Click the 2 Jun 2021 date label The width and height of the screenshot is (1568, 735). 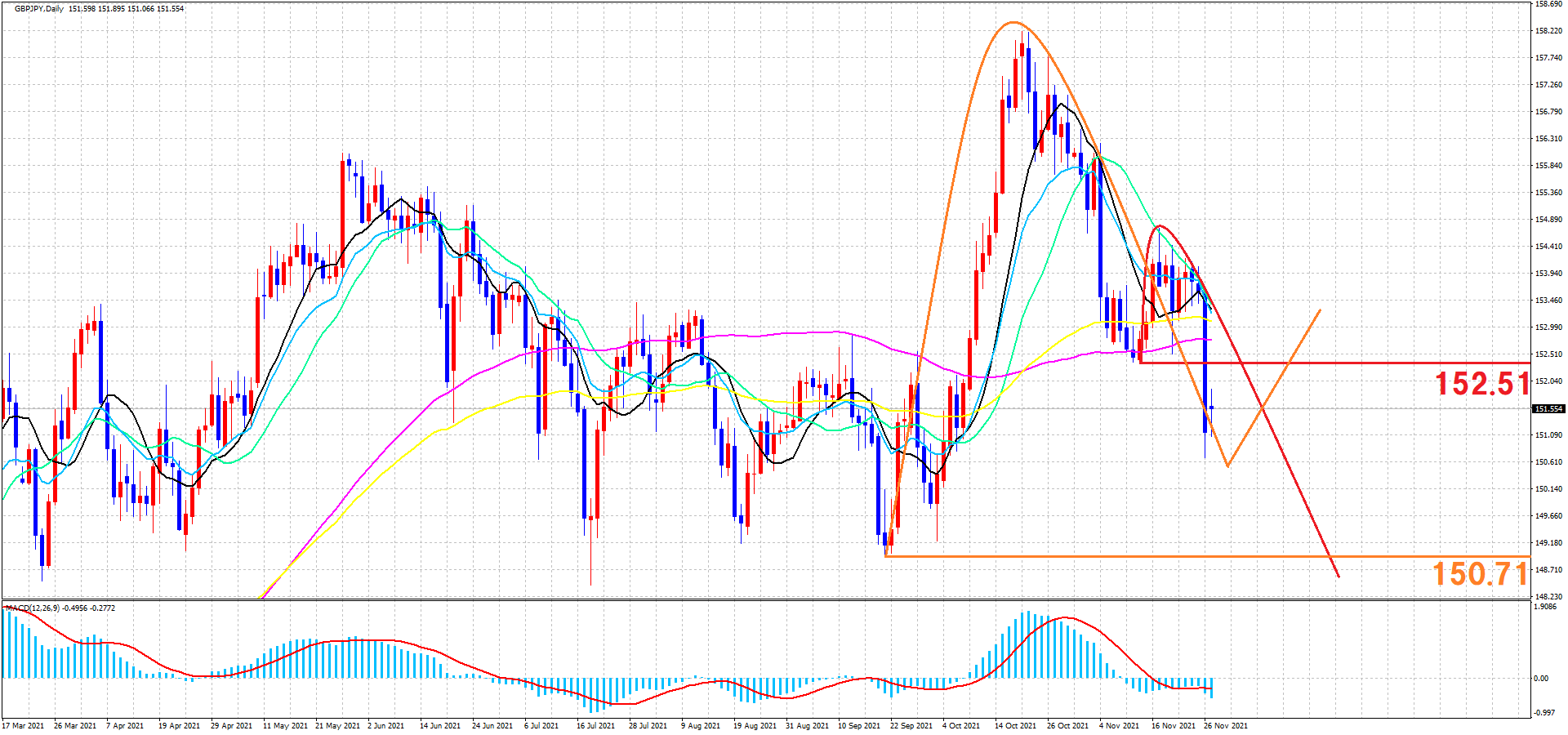[x=385, y=726]
